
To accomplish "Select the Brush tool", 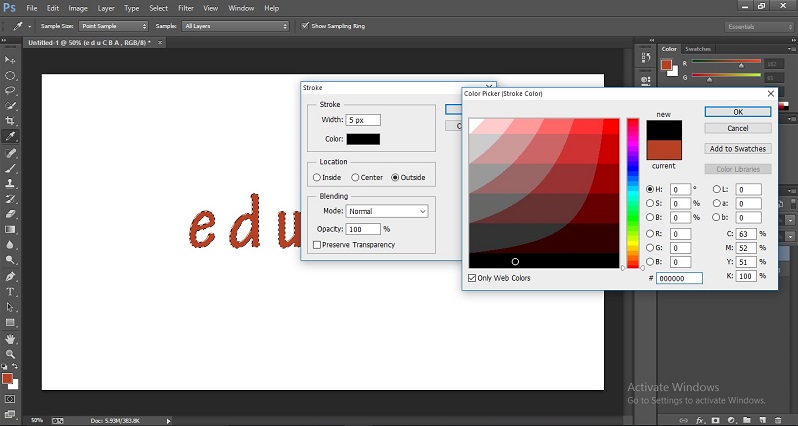I will [x=10, y=168].
